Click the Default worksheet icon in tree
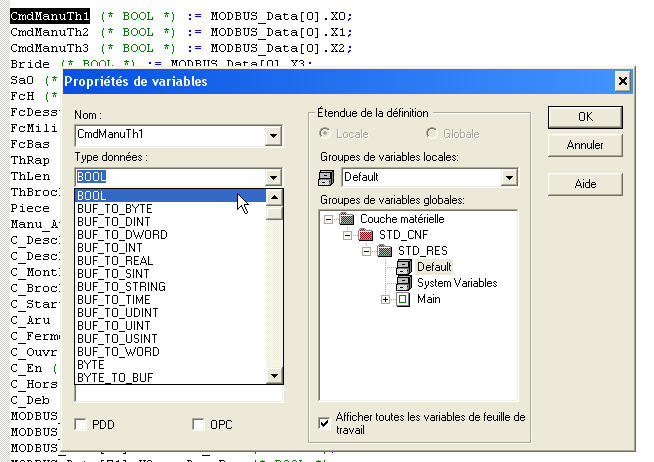 click(x=403, y=267)
